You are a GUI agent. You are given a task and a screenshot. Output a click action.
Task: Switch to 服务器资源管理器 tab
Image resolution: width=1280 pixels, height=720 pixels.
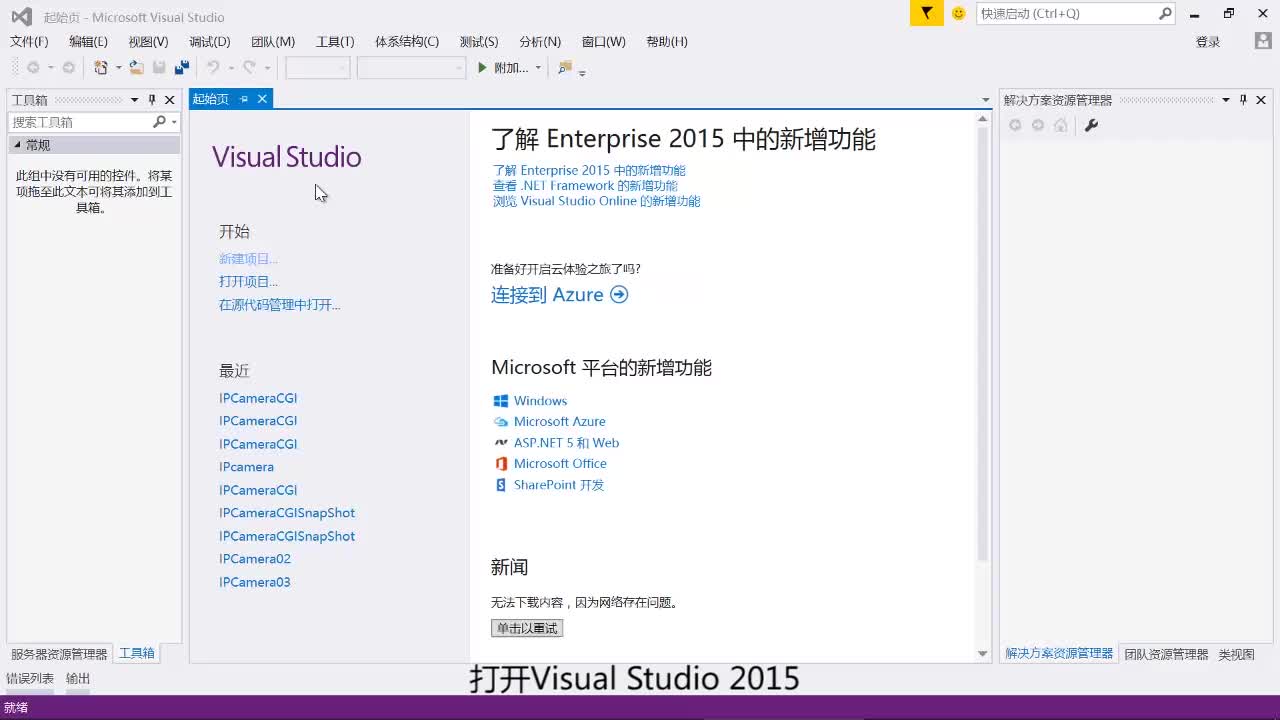click(59, 654)
